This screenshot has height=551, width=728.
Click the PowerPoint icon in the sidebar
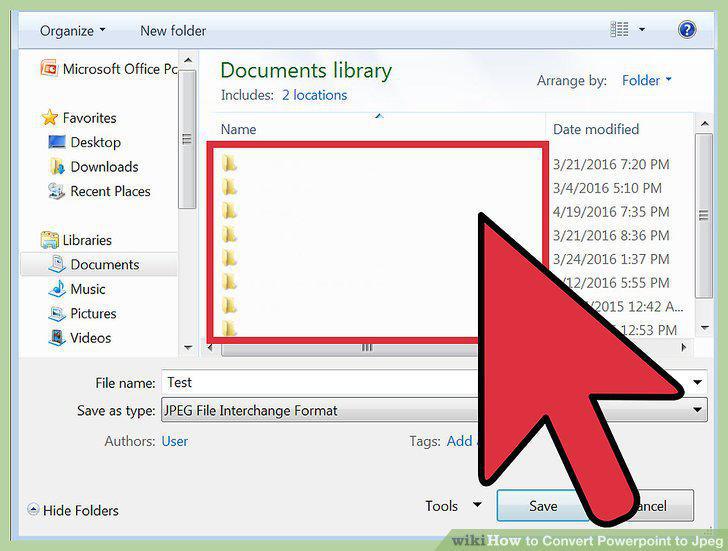point(49,68)
